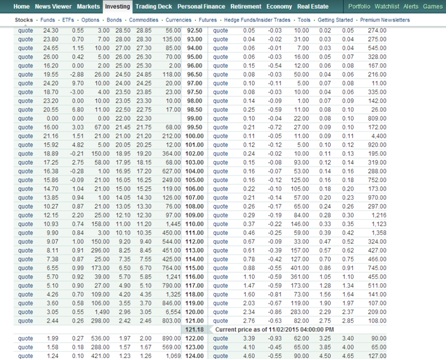This screenshot has height=360, width=448.
Task: Go to the Options submenu item
Action: click(x=90, y=20)
